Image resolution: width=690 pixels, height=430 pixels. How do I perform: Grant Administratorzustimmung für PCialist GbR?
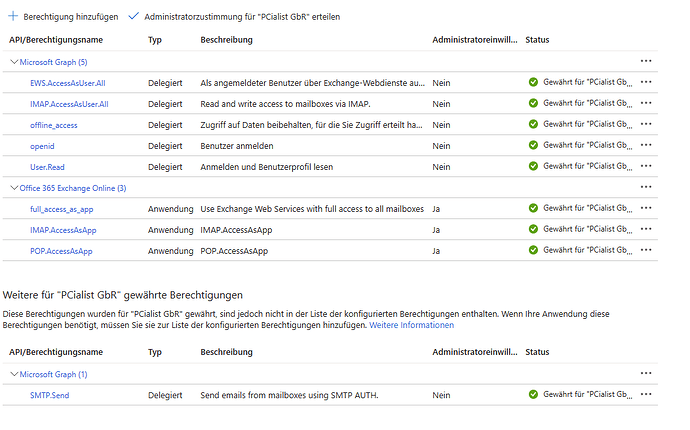click(234, 17)
